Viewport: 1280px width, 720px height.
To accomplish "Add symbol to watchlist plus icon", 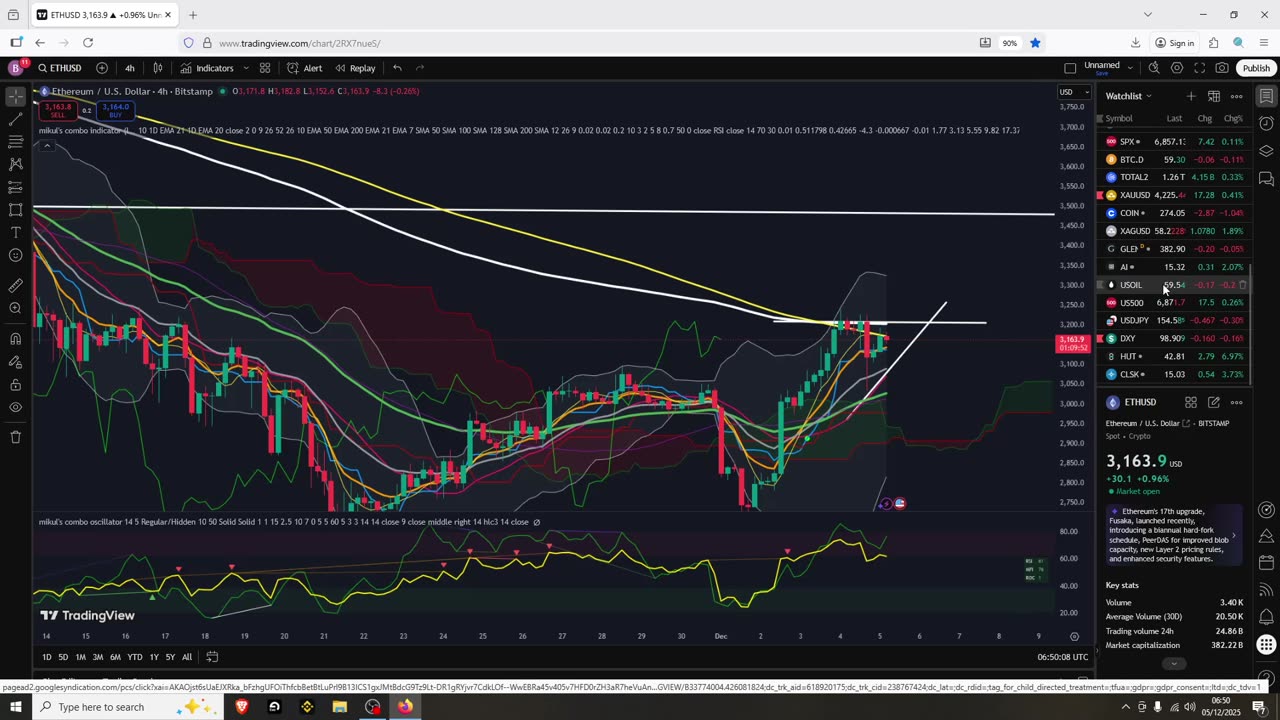I will (x=1190, y=96).
